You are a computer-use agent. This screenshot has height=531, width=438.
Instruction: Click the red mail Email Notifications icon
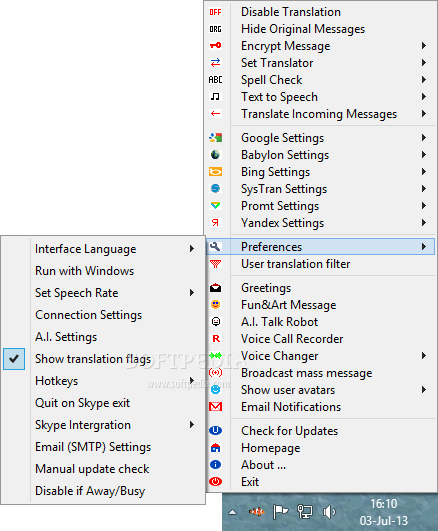pos(215,406)
